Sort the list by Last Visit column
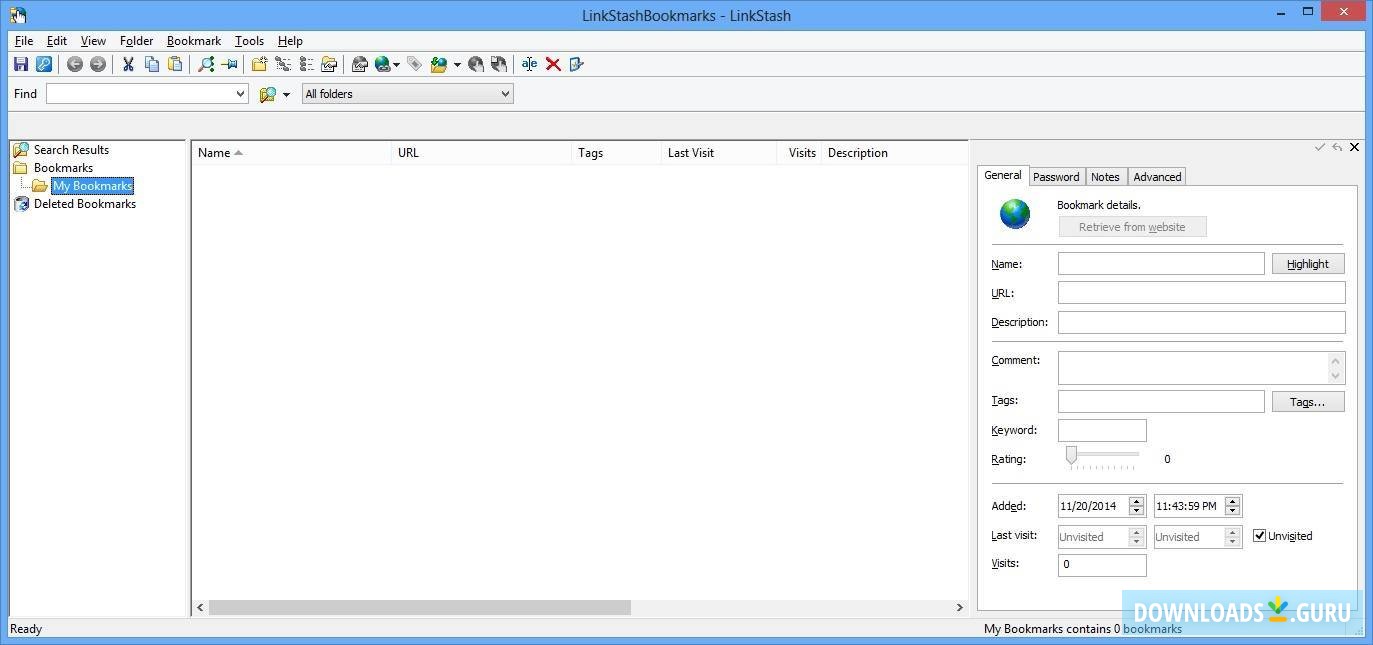The image size is (1373, 645). [719, 153]
